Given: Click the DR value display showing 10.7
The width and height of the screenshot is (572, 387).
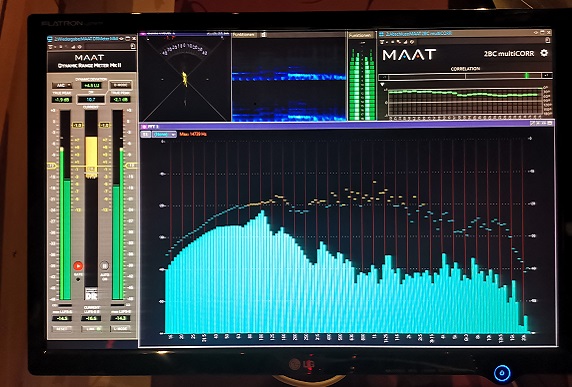Looking at the screenshot, I should 91,100.
